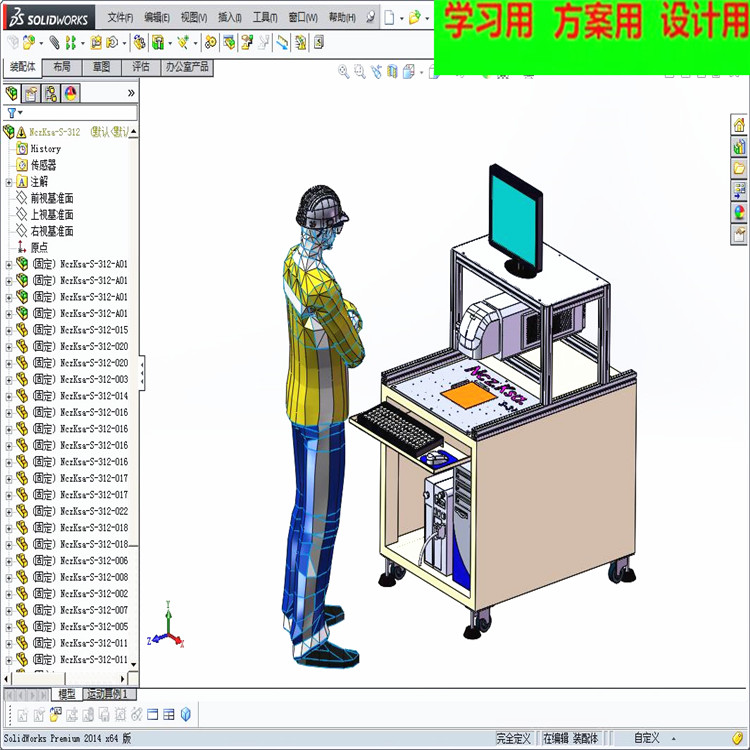Collapse the FeatureManager panel handle
The width and height of the screenshot is (750, 750).
click(x=142, y=373)
